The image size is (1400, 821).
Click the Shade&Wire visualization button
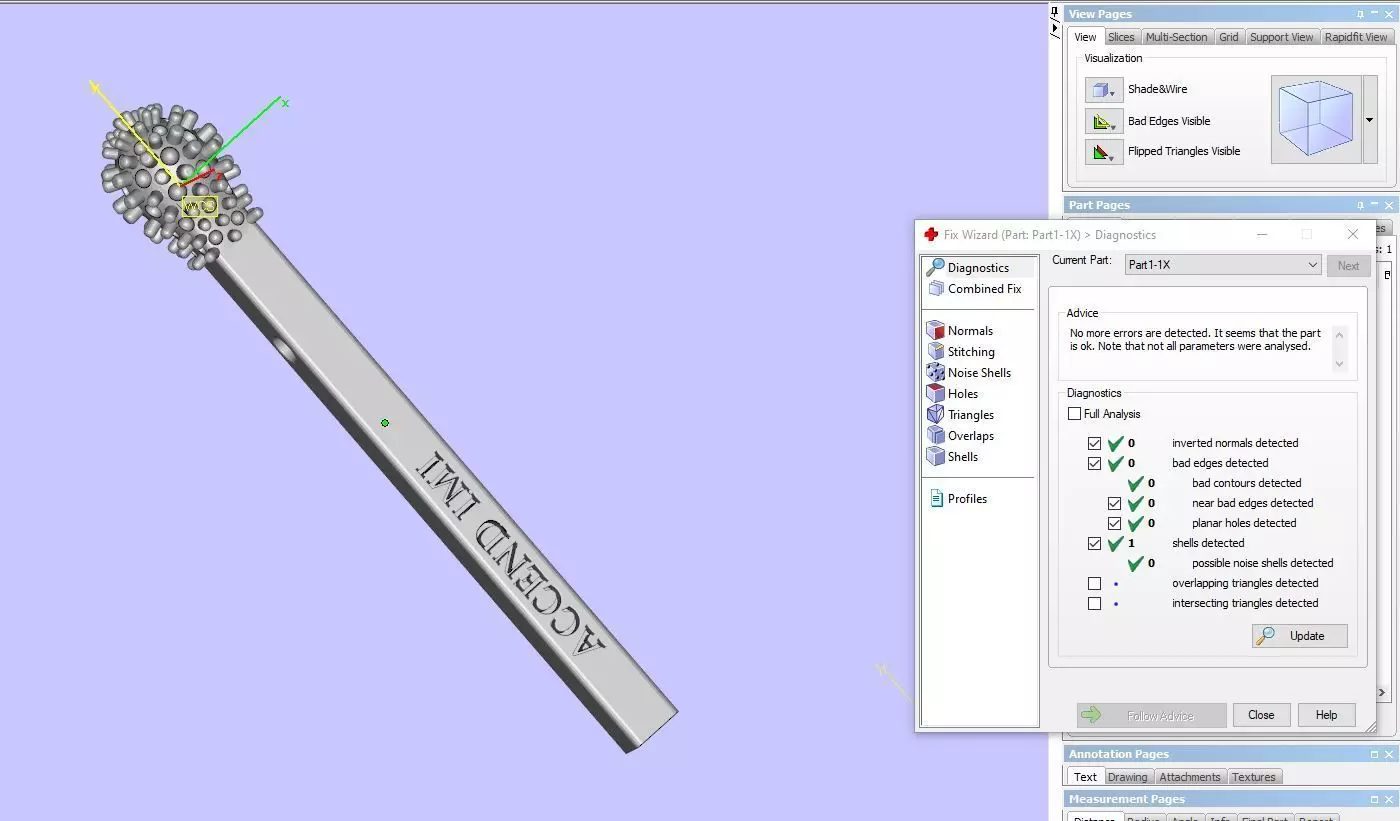(1104, 90)
